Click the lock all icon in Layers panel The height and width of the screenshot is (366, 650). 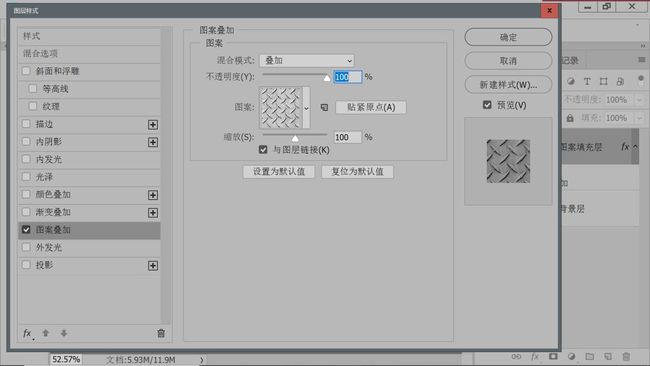tap(570, 118)
